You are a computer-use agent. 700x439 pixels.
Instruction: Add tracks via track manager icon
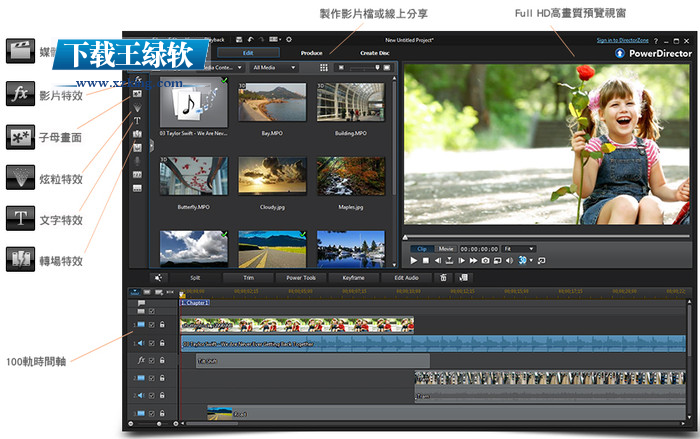click(158, 292)
